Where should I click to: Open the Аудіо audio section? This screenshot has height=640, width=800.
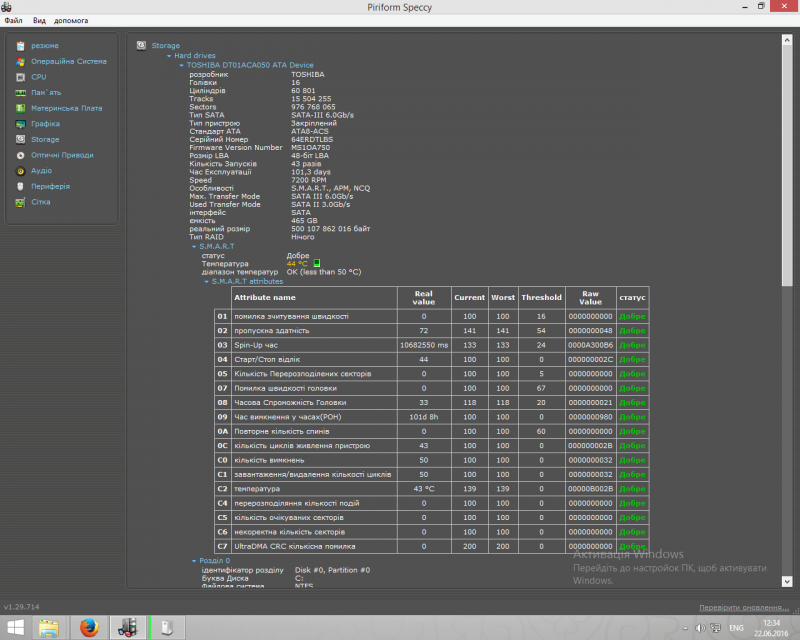click(41, 171)
